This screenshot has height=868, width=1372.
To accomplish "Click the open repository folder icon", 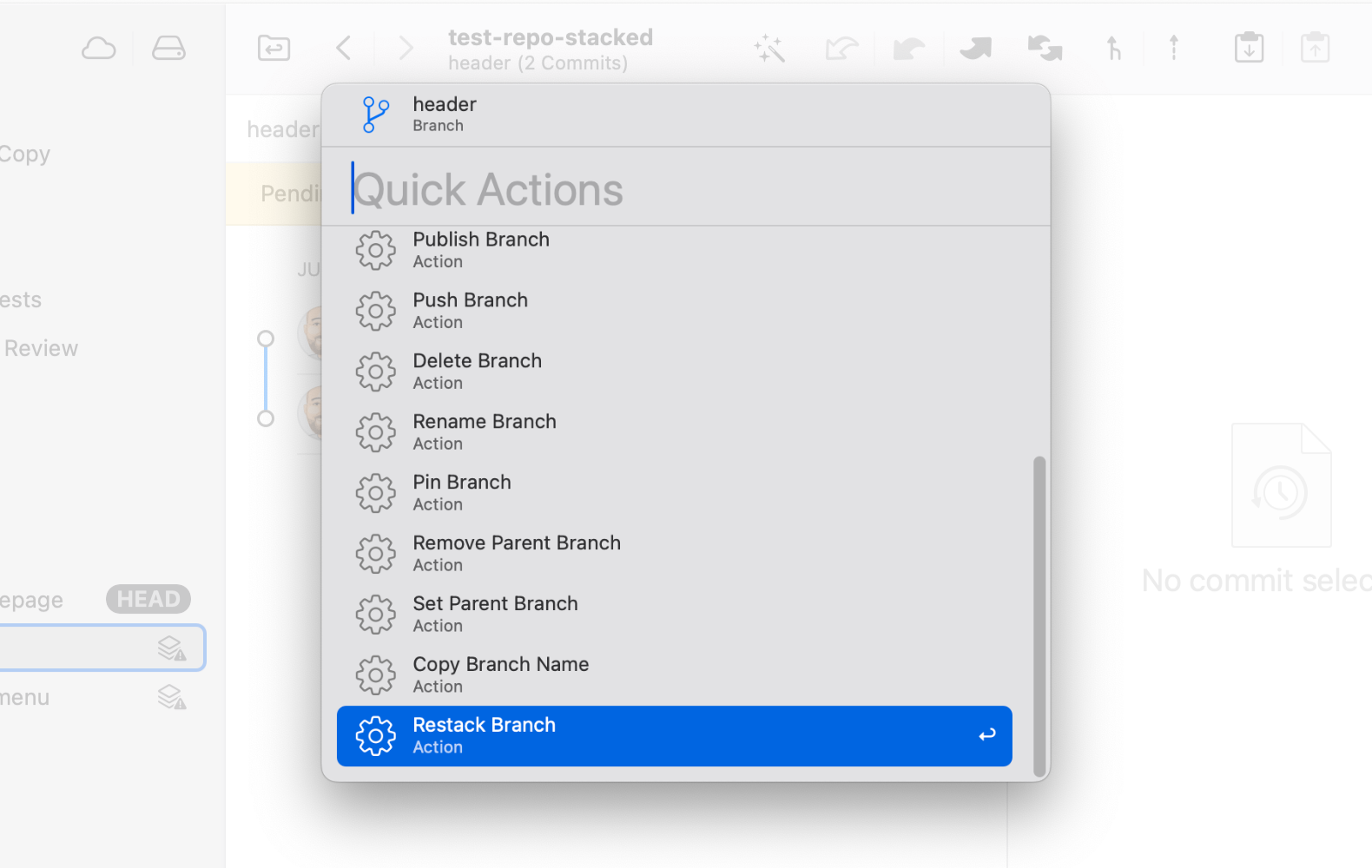I will 274,48.
